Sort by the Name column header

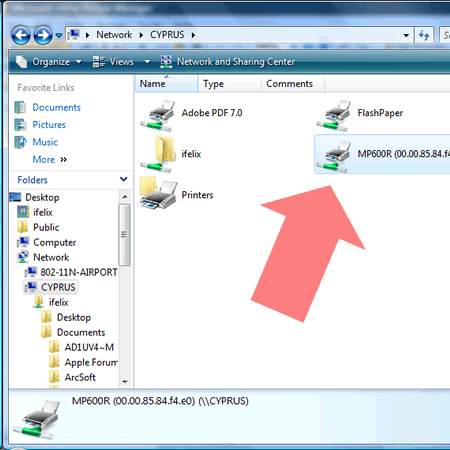(x=166, y=84)
